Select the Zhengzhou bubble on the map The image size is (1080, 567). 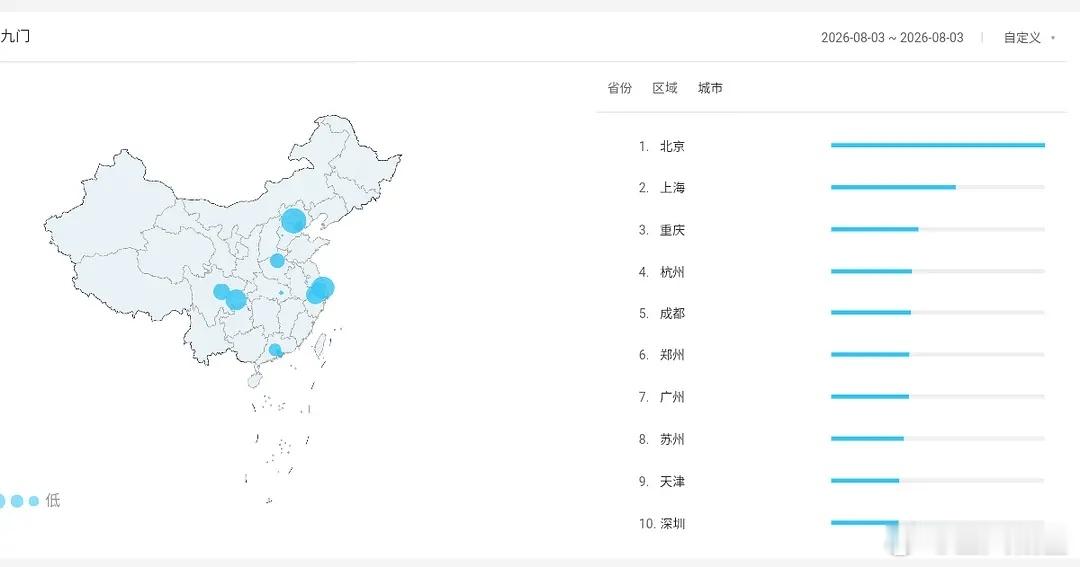pyautogui.click(x=277, y=260)
